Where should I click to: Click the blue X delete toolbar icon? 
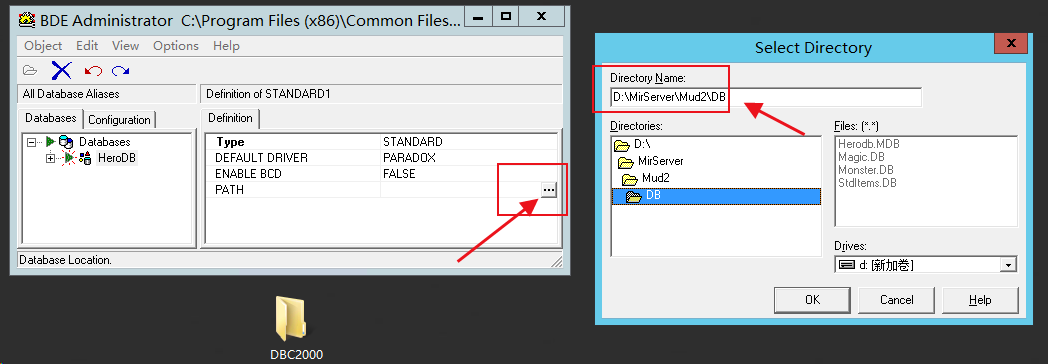click(61, 70)
